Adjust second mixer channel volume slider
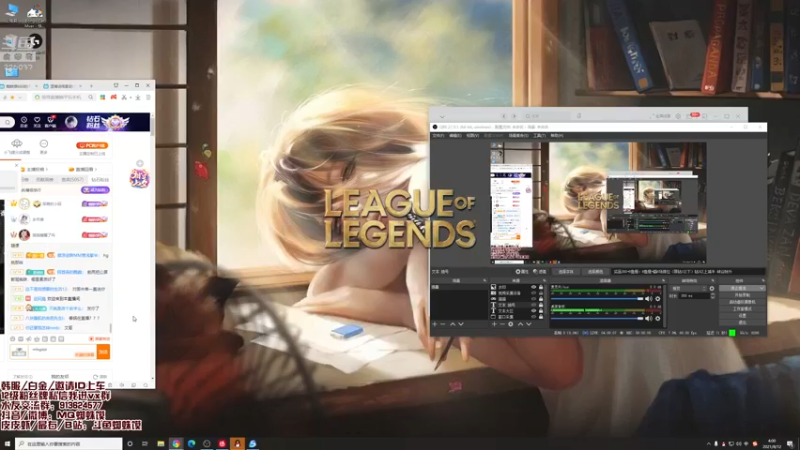This screenshot has width=800, height=450. click(x=597, y=318)
